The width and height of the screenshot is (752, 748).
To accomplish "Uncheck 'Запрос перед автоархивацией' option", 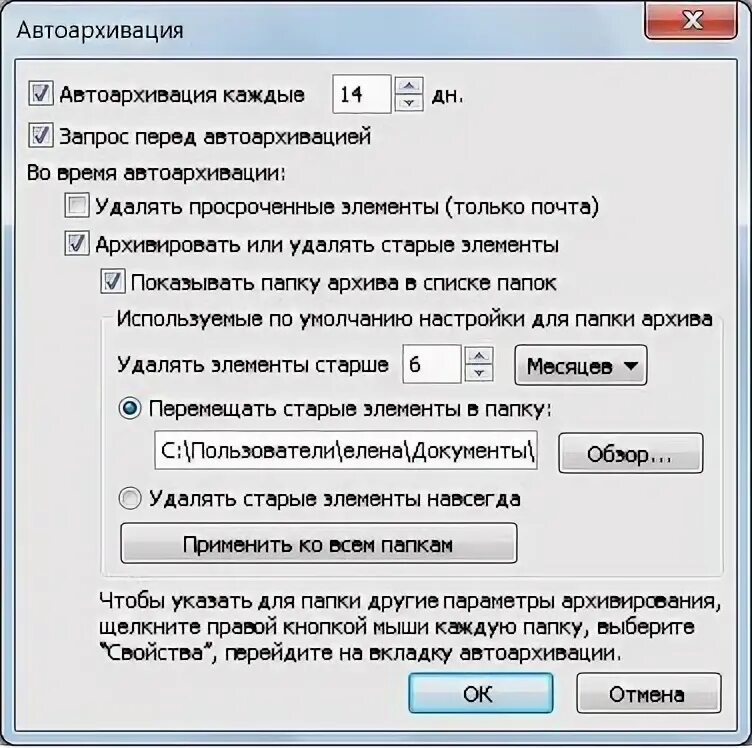I will point(41,135).
